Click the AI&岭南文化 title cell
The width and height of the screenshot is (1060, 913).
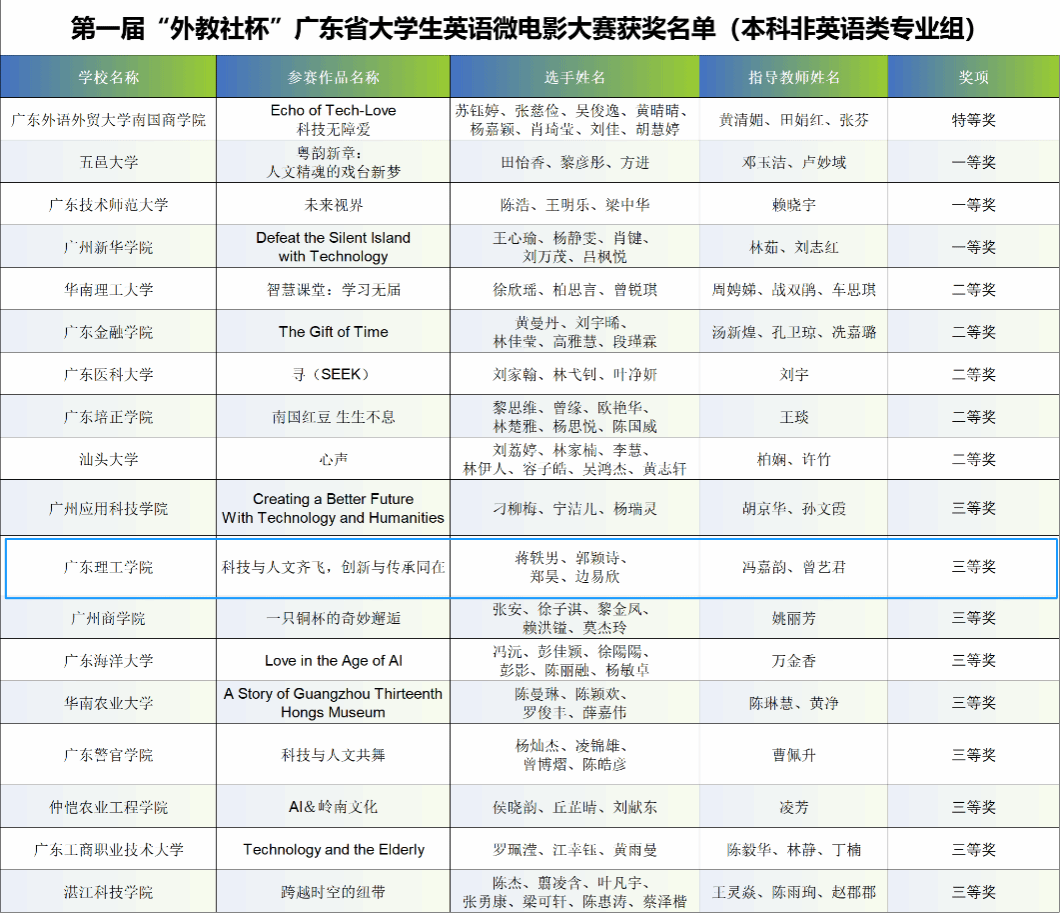[x=333, y=807]
